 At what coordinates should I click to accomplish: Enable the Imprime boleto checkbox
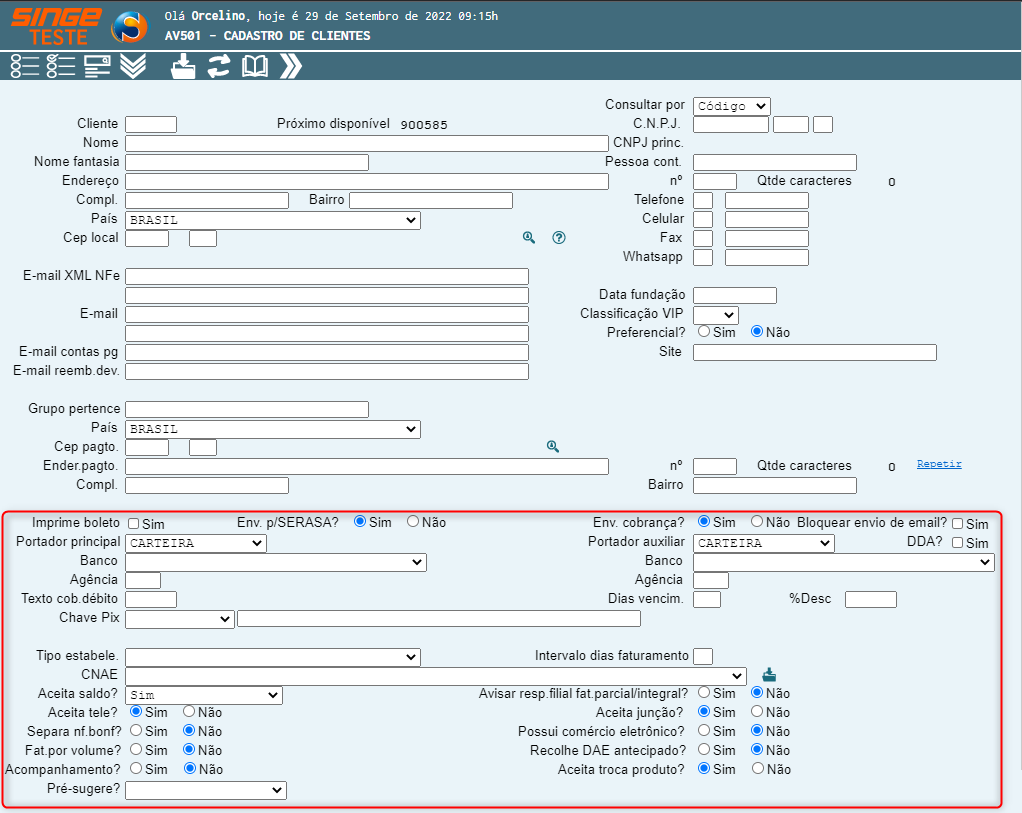134,524
